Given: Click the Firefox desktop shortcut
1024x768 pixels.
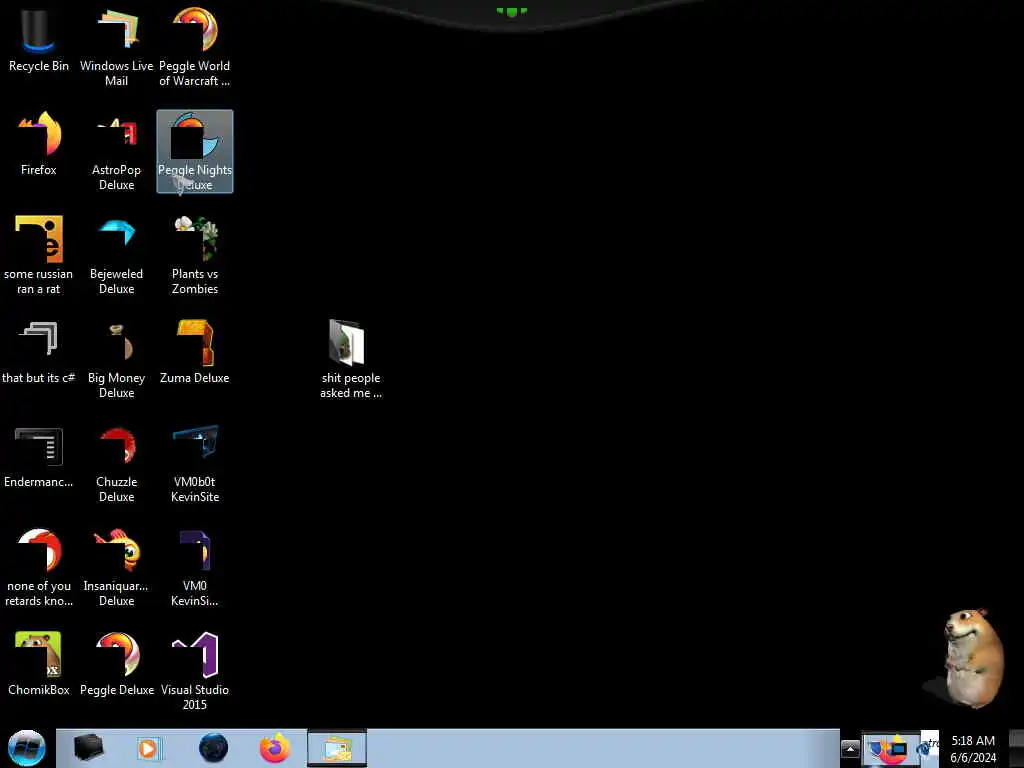Looking at the screenshot, I should (39, 144).
